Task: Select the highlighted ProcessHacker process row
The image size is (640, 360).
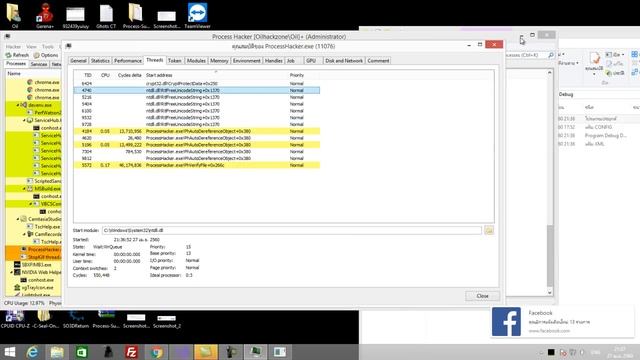Action: pos(33,249)
